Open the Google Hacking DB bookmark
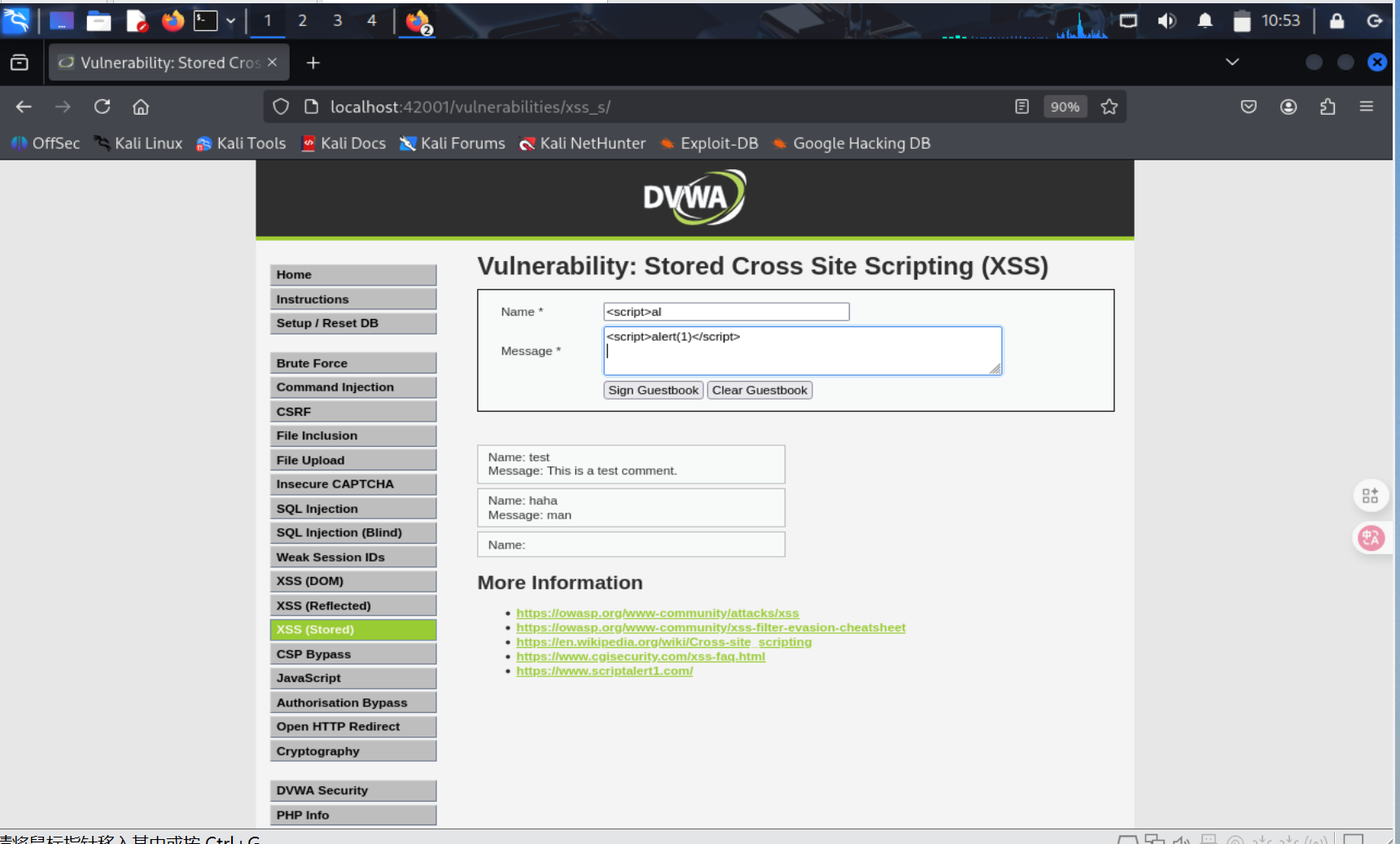Viewport: 1400px width, 844px height. pos(851,143)
